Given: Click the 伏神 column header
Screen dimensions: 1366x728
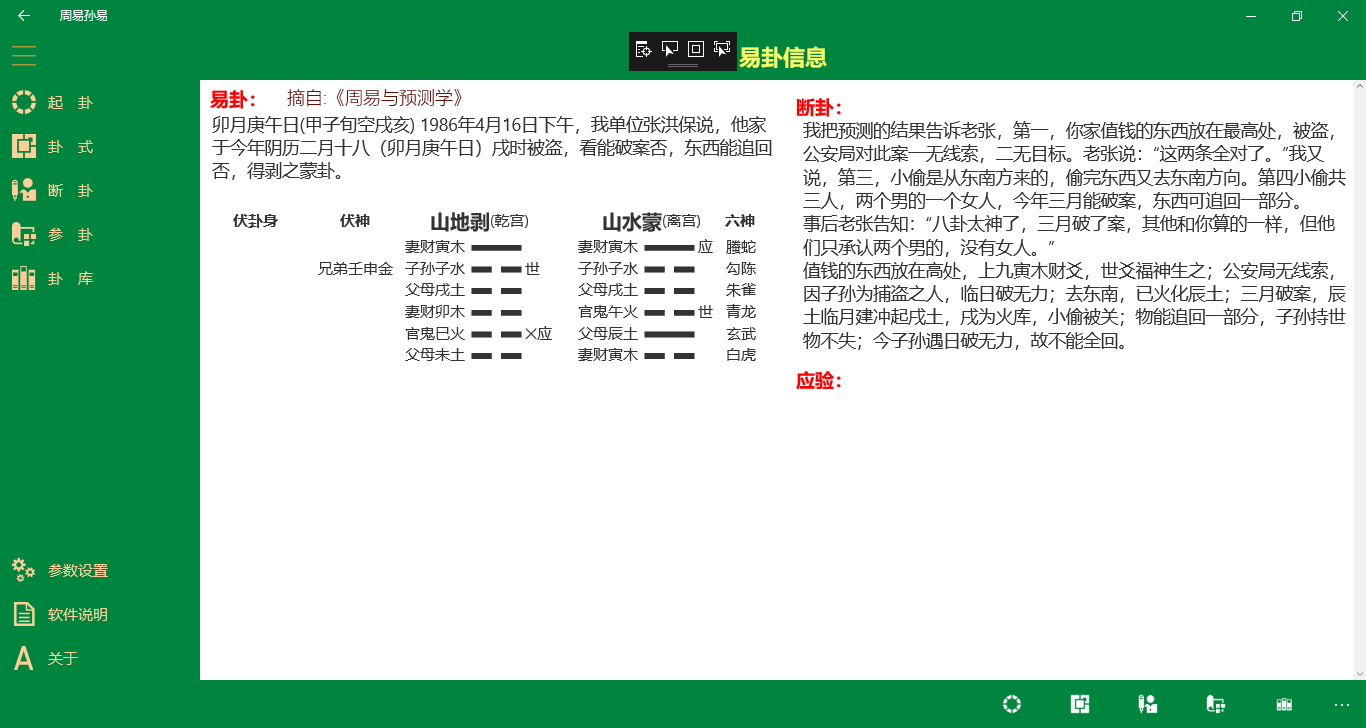Looking at the screenshot, I should pyautogui.click(x=355, y=221).
